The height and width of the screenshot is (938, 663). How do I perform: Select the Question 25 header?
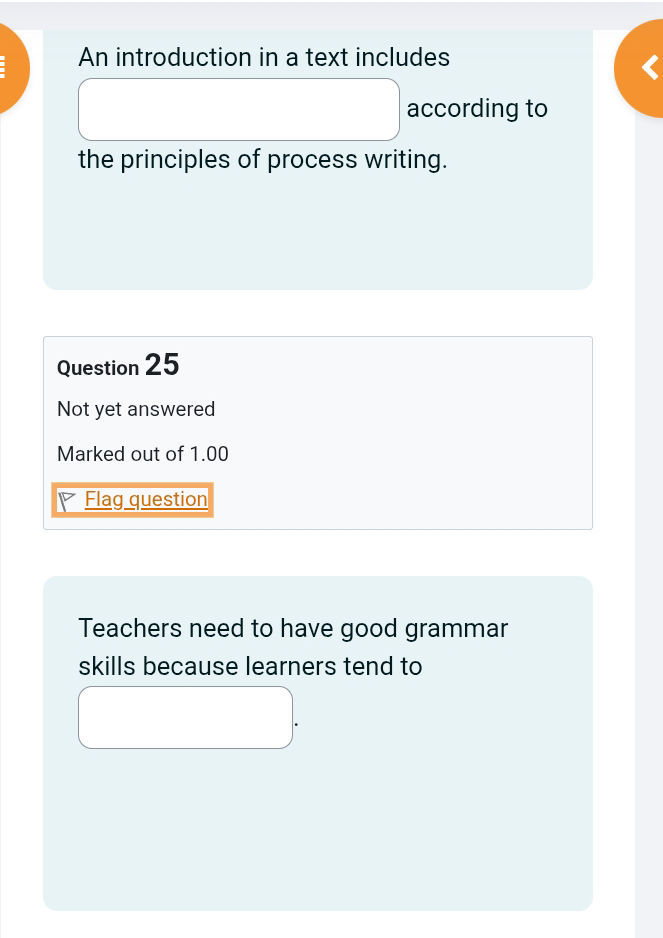117,366
